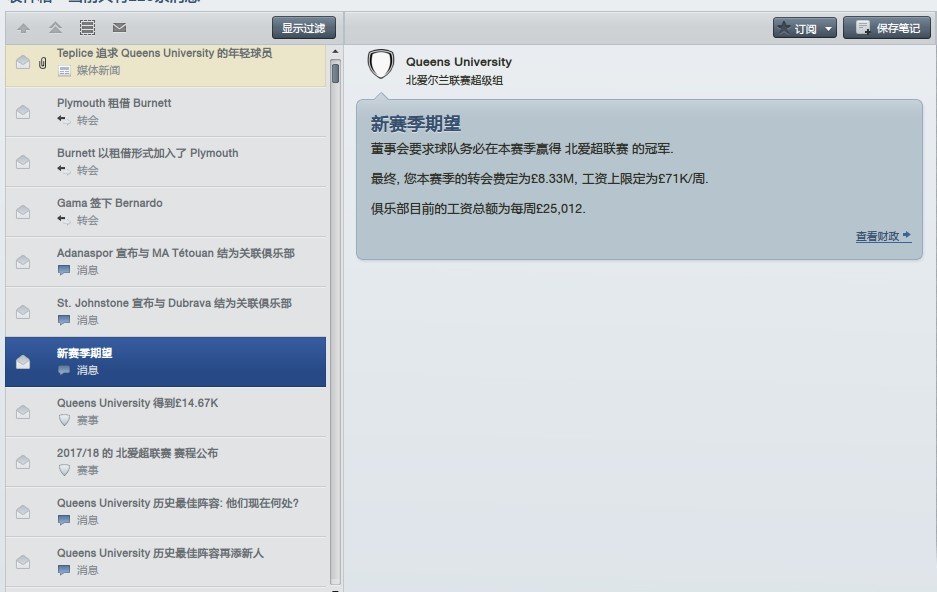The image size is (937, 592).
Task: Click the 新赛季期望 panel heading
Action: (x=415, y=124)
